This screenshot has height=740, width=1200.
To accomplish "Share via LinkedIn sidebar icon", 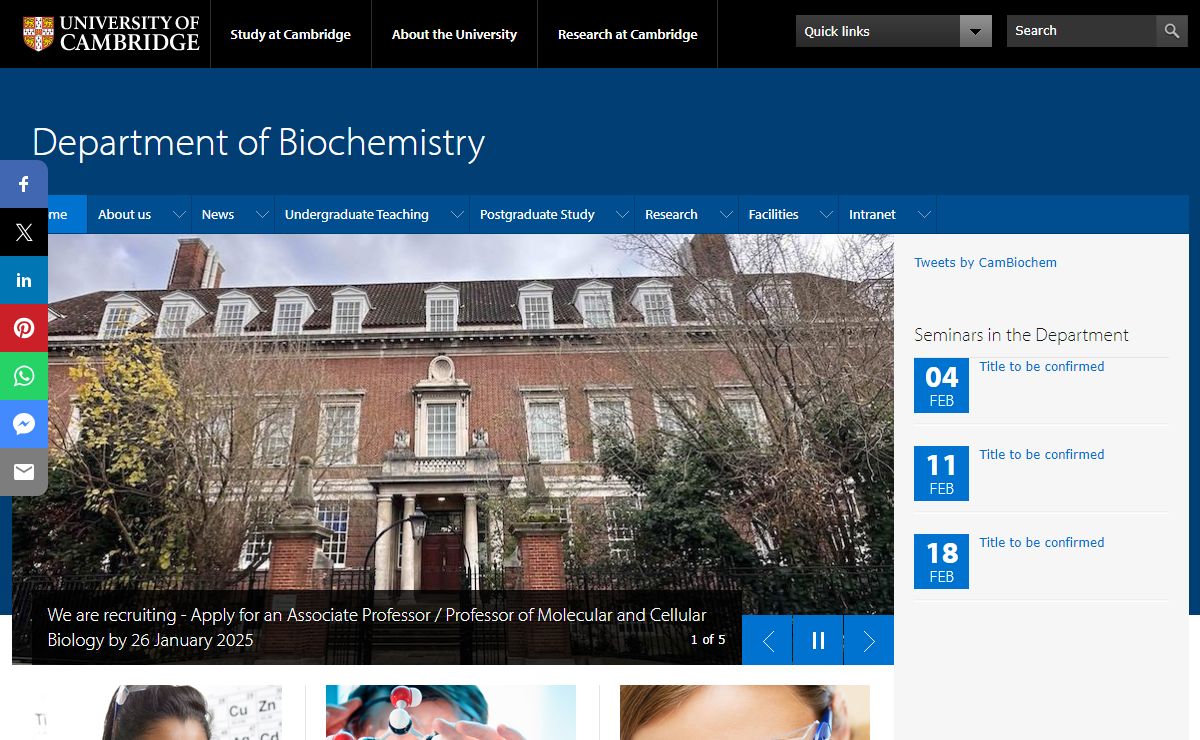I will coord(24,280).
